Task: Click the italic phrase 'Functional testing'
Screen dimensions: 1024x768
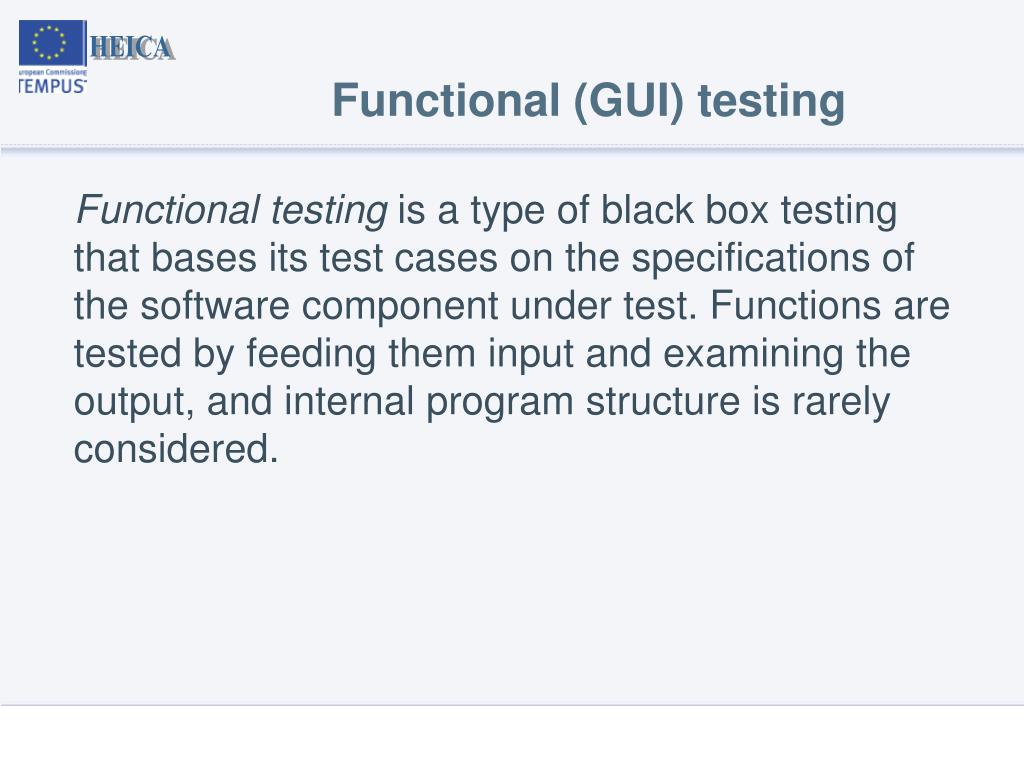Action: [x=232, y=211]
